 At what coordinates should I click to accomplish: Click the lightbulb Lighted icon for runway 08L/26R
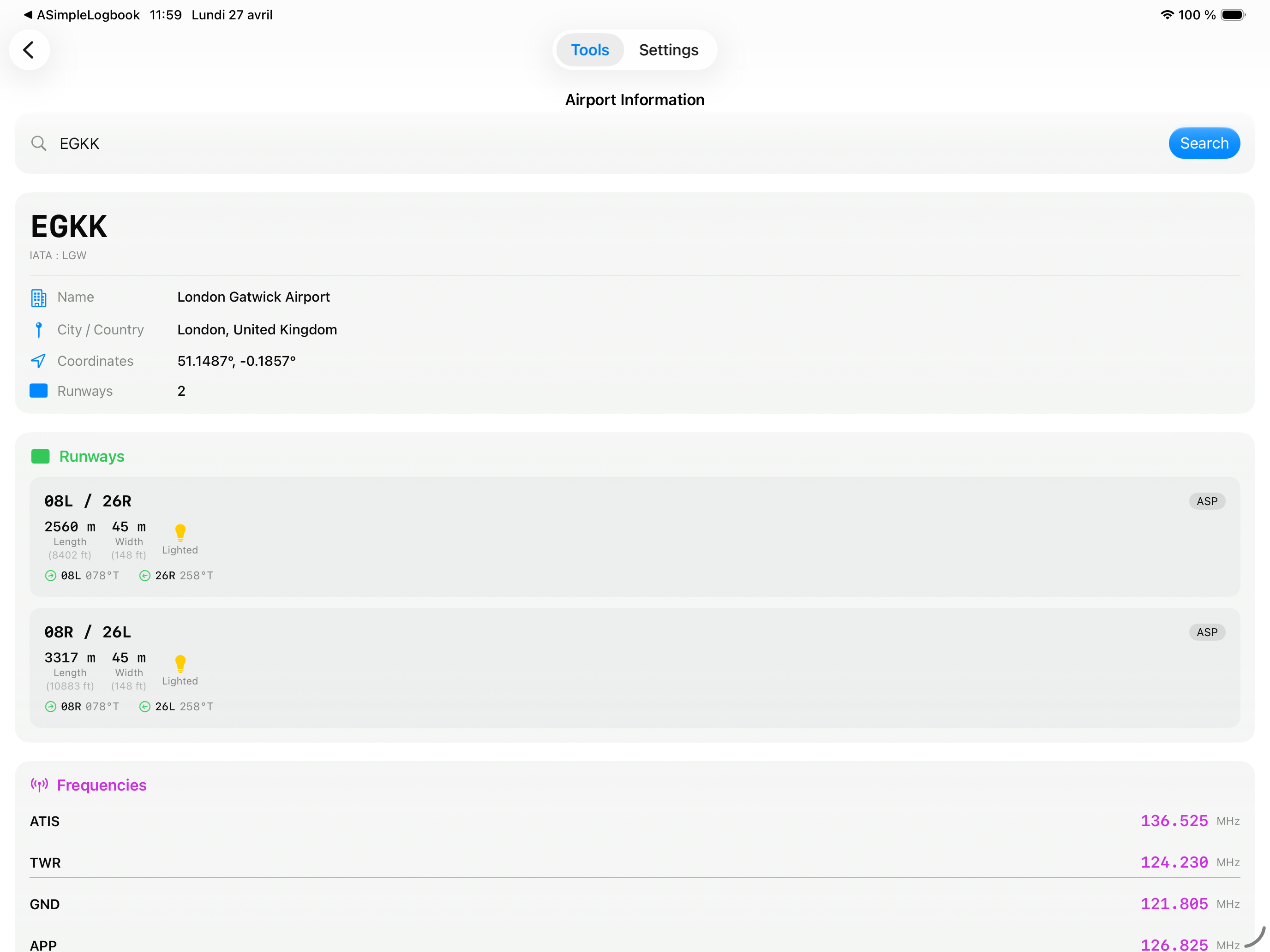pos(180,533)
